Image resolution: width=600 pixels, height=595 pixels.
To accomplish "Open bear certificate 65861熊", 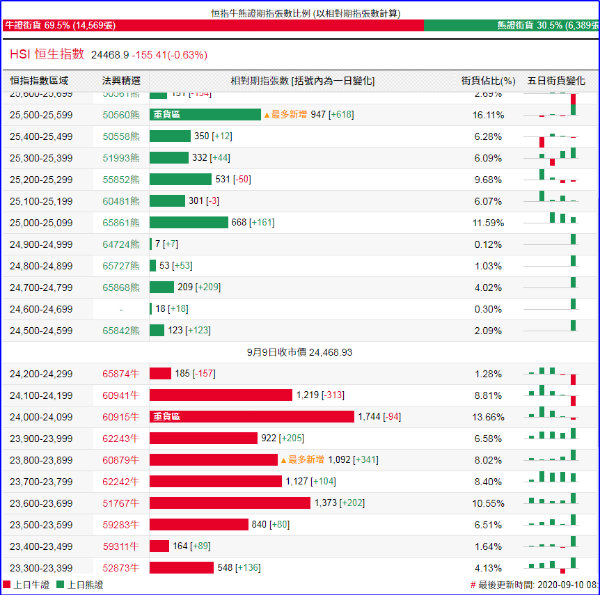I will click(121, 223).
